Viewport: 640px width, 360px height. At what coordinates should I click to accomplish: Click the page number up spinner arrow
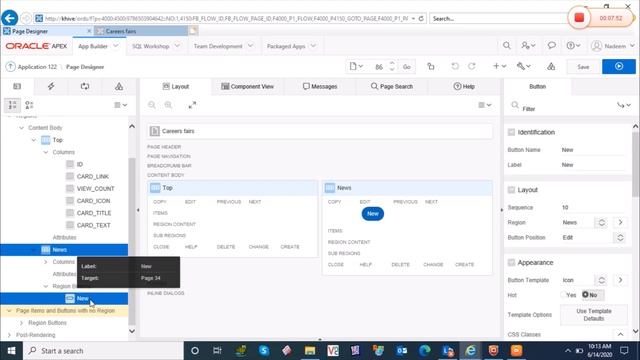[x=392, y=63]
